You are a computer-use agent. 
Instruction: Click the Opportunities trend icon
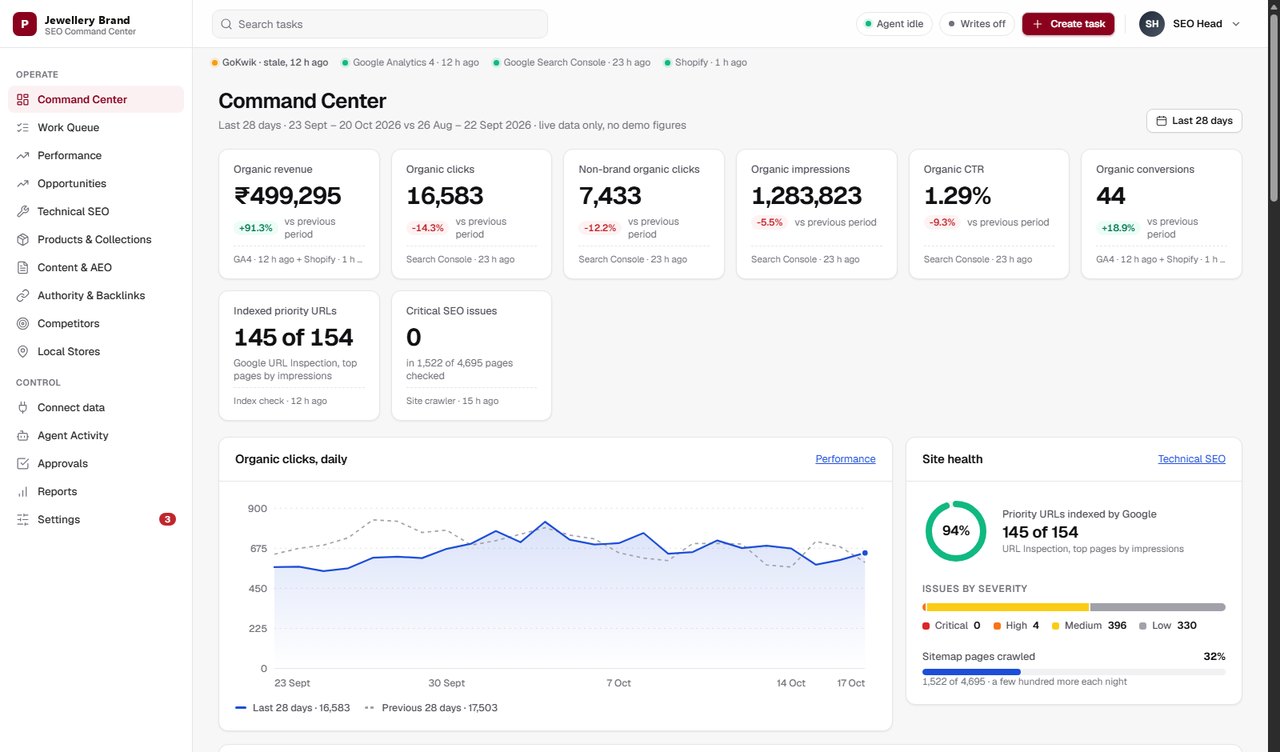(x=23, y=183)
